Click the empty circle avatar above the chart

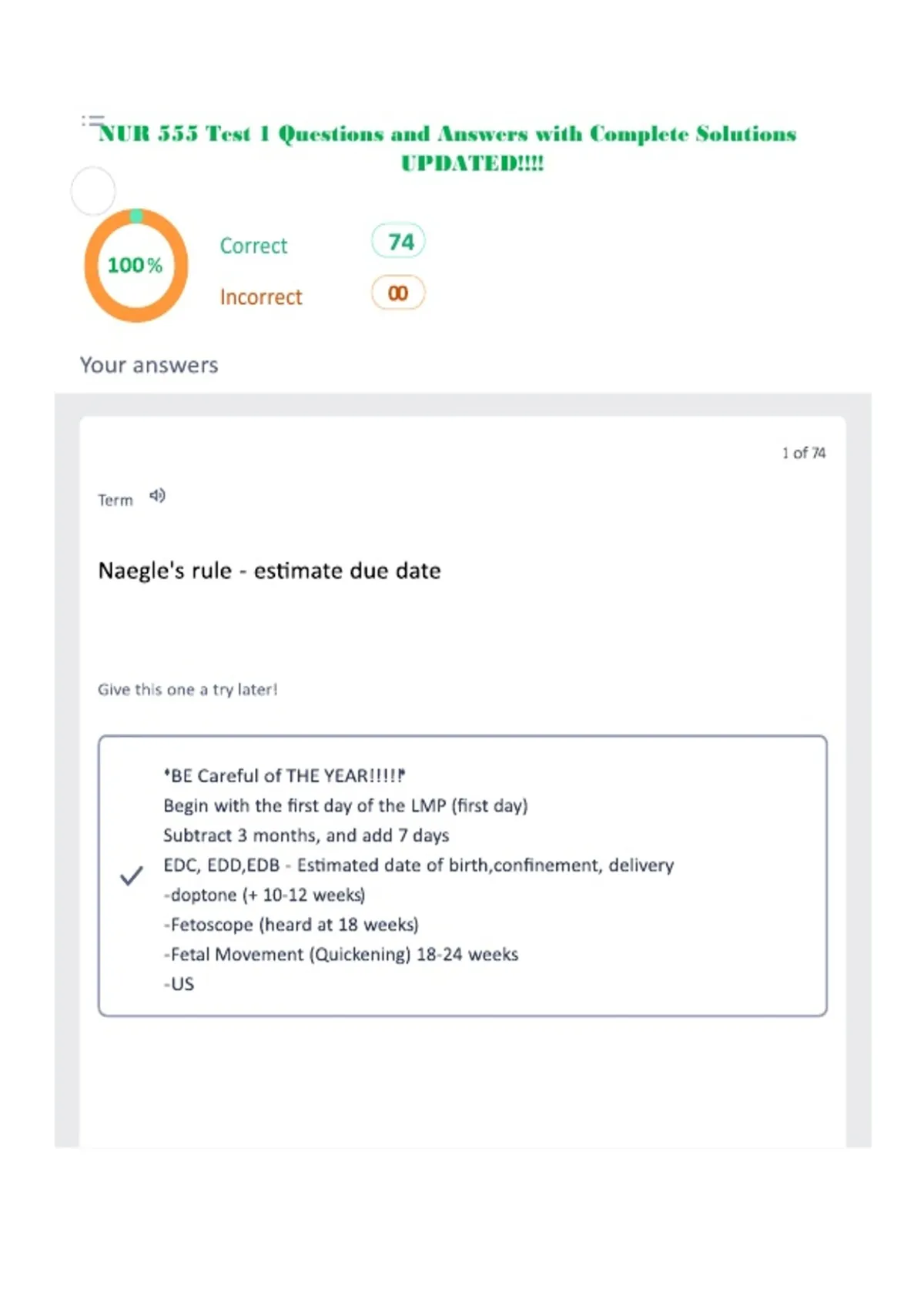(x=93, y=191)
